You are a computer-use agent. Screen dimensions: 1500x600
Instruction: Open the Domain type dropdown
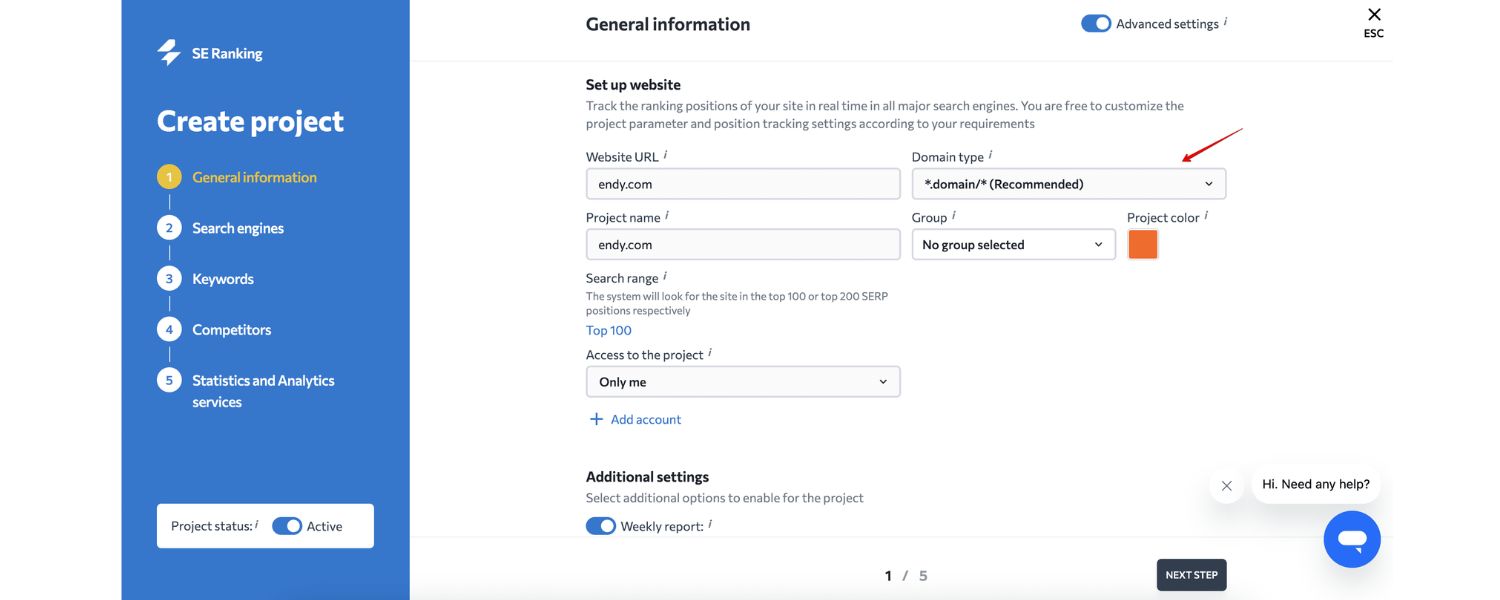tap(1068, 184)
